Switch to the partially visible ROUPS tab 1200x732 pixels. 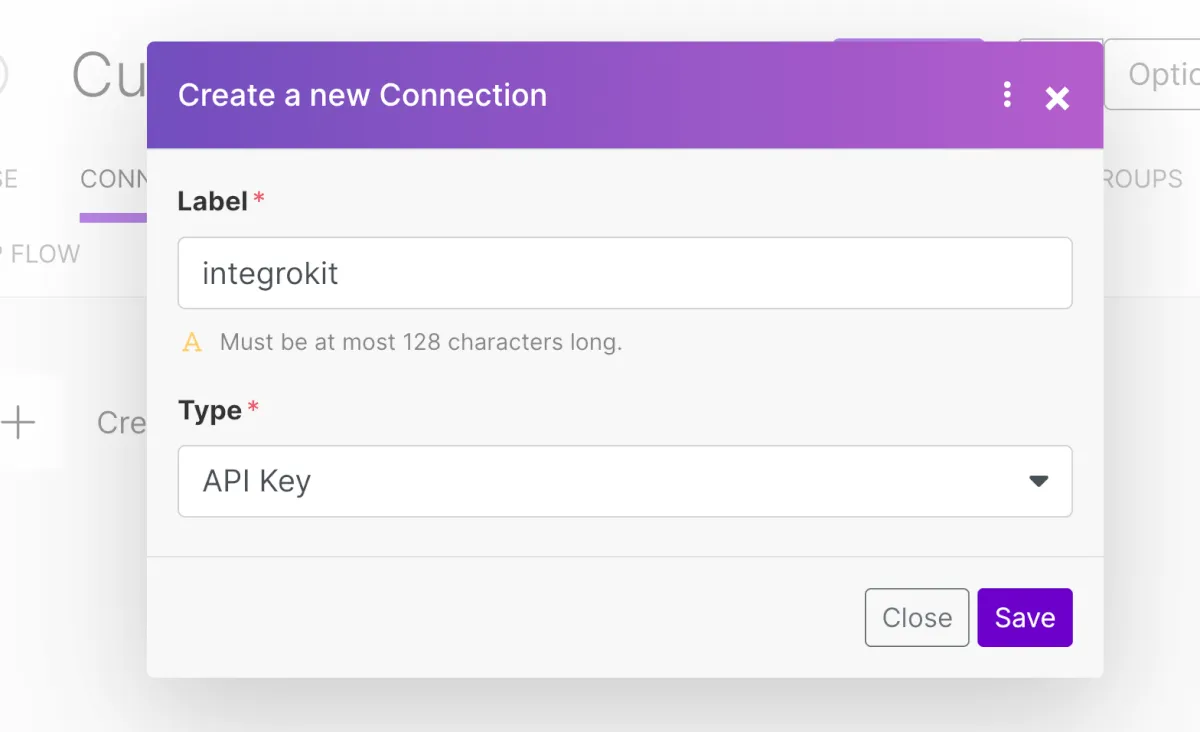[1143, 180]
